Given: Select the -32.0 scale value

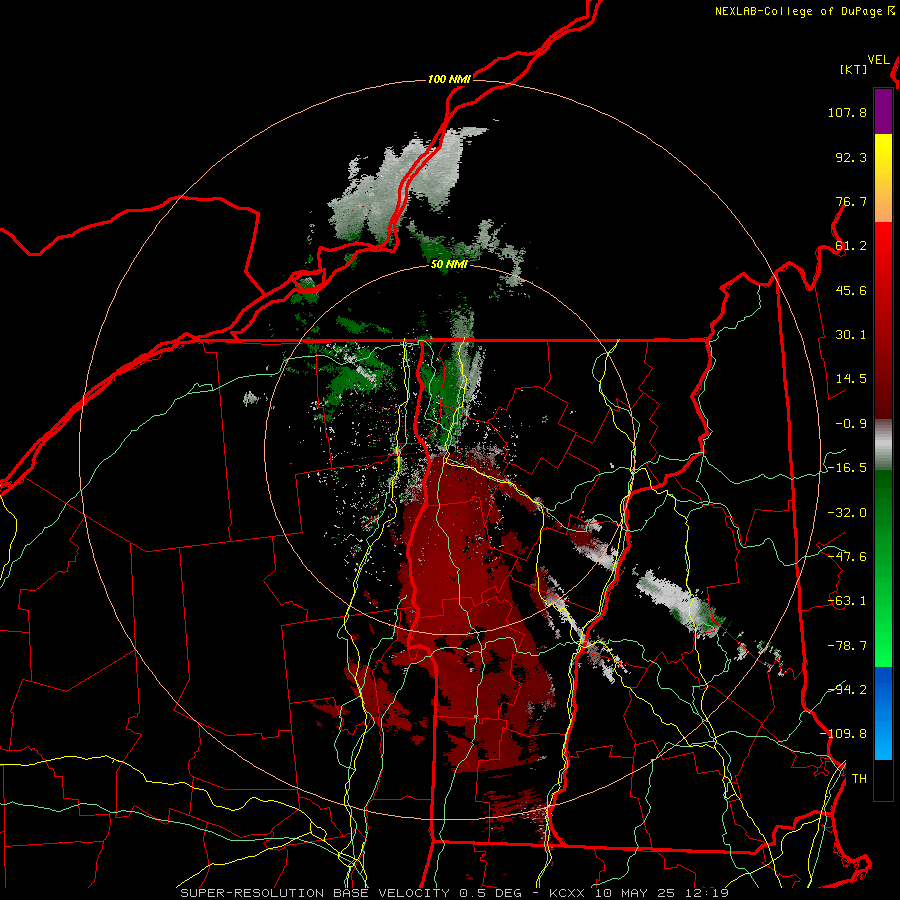Looking at the screenshot, I should (847, 513).
